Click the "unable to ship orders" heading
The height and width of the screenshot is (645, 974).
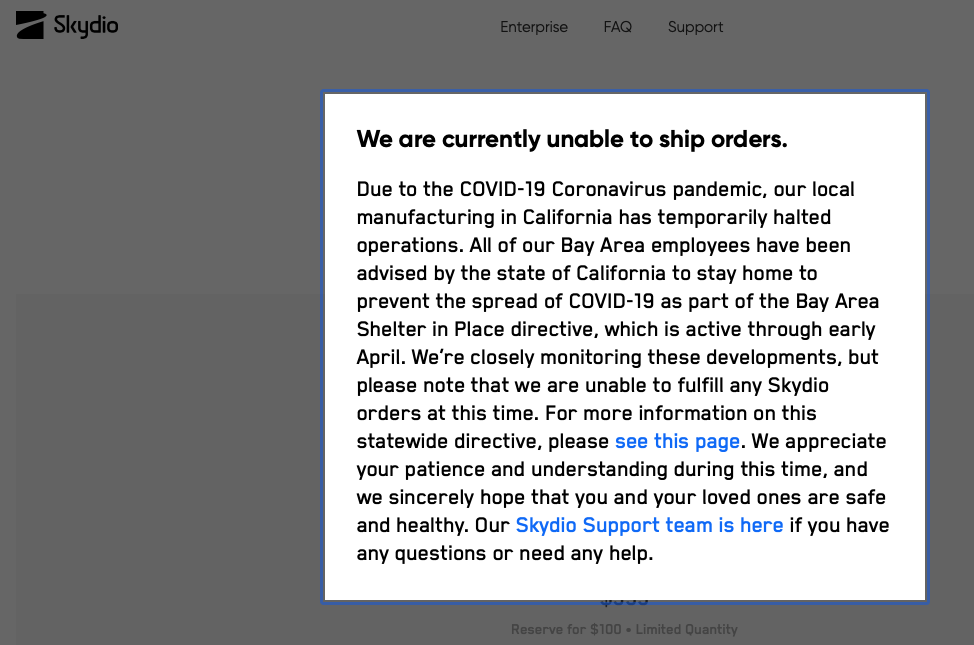[x=571, y=139]
